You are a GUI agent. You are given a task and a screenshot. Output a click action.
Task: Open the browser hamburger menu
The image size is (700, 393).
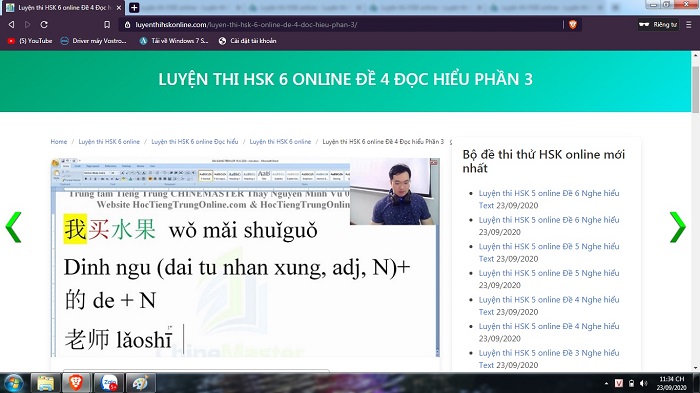click(689, 25)
